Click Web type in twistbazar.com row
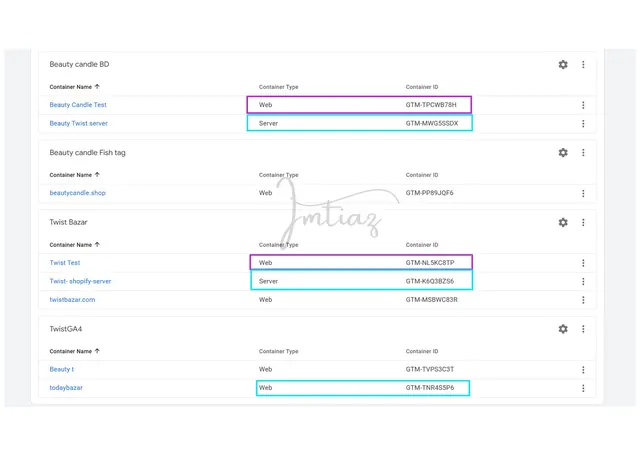Viewport: 640px width, 452px height. click(x=265, y=300)
